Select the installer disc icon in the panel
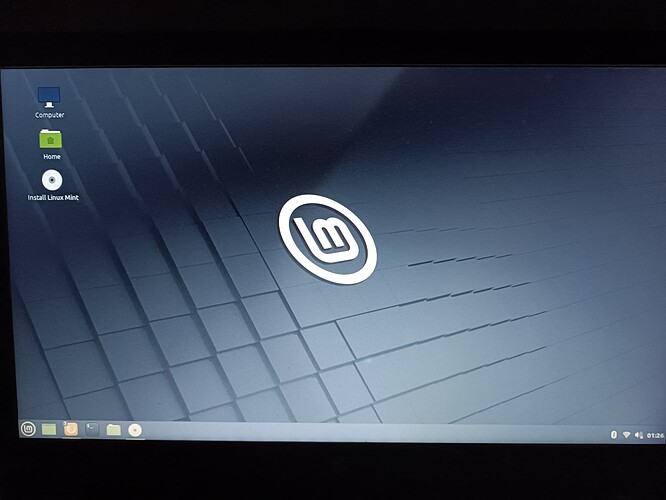This screenshot has height=500, width=666. [x=135, y=430]
